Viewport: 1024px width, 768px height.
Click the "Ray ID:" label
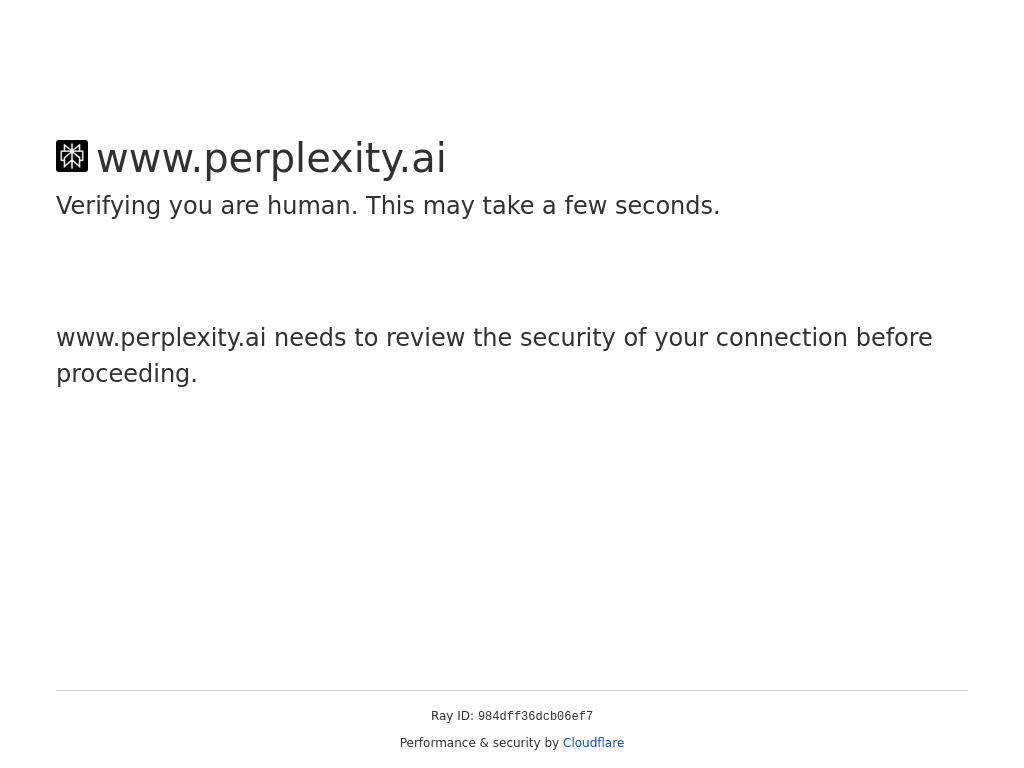coord(452,716)
